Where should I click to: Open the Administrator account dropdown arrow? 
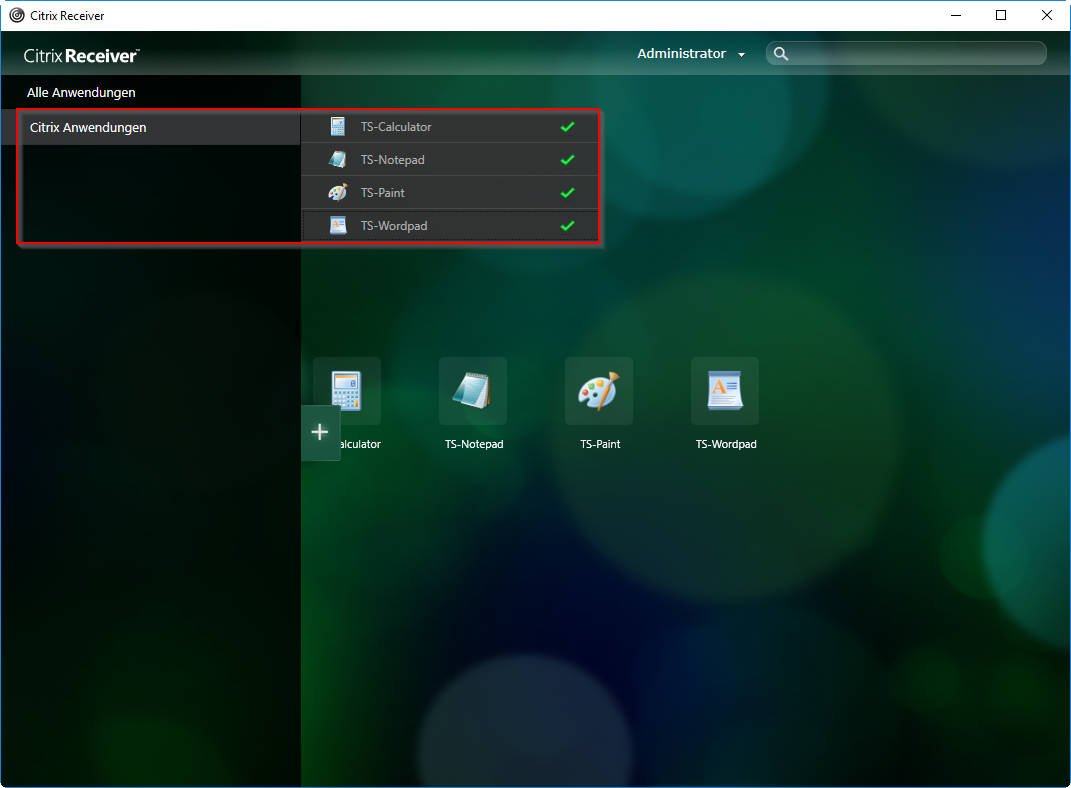pos(741,55)
